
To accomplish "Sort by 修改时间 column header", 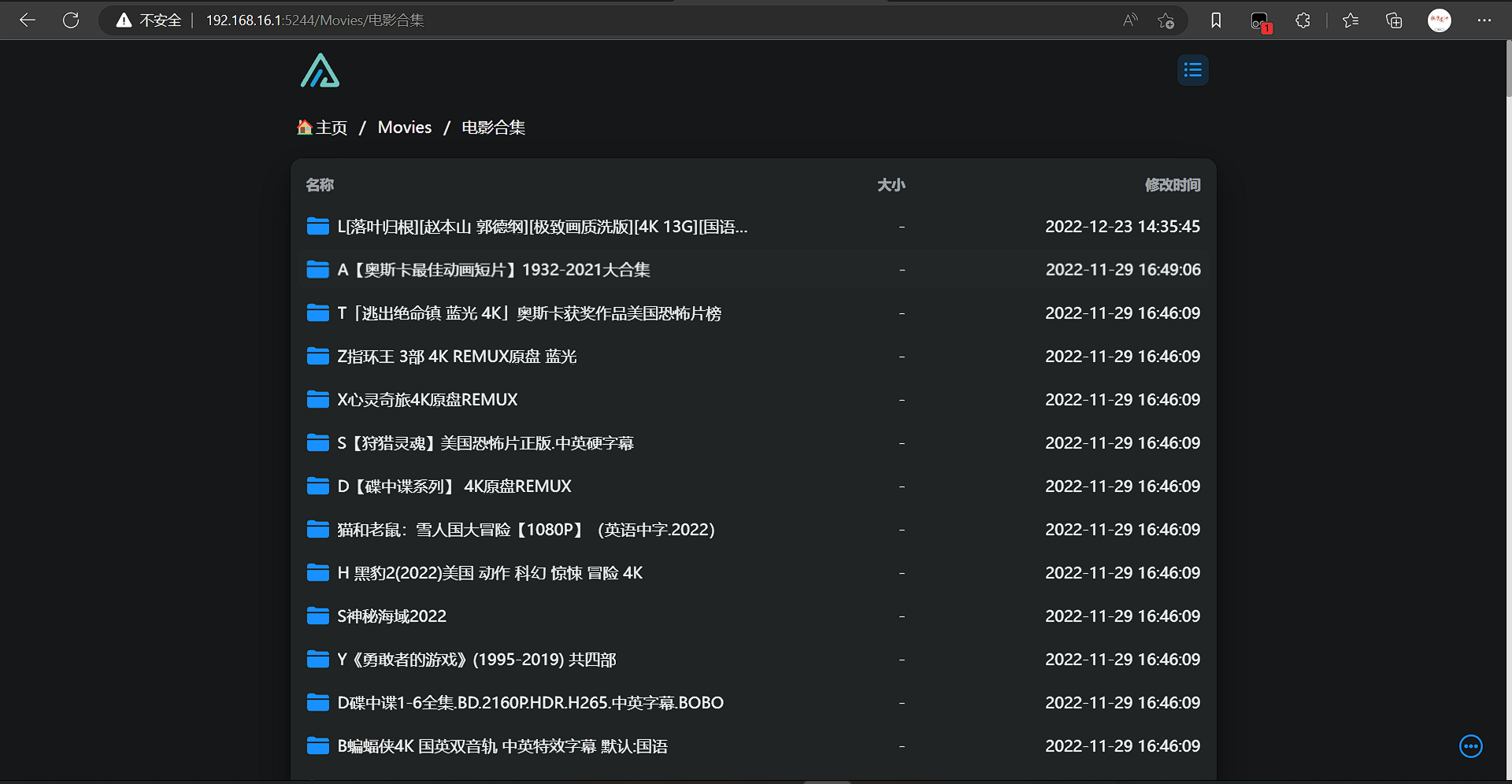I will 1172,185.
